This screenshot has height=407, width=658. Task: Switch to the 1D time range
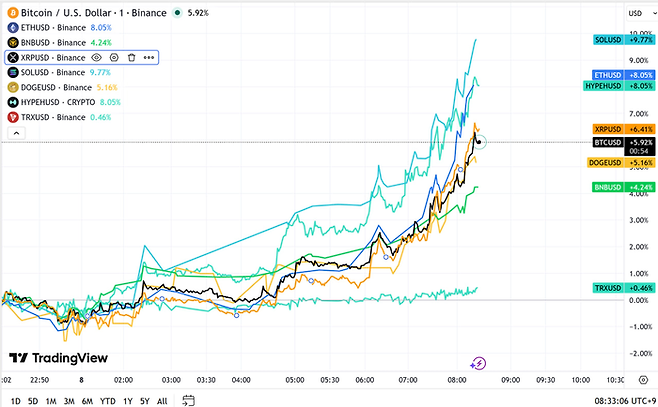[15, 400]
